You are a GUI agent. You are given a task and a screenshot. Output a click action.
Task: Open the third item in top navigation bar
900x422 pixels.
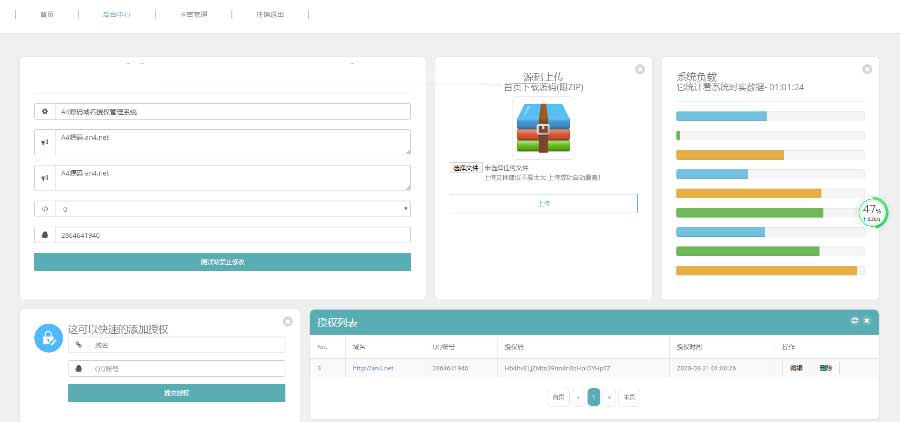(193, 15)
